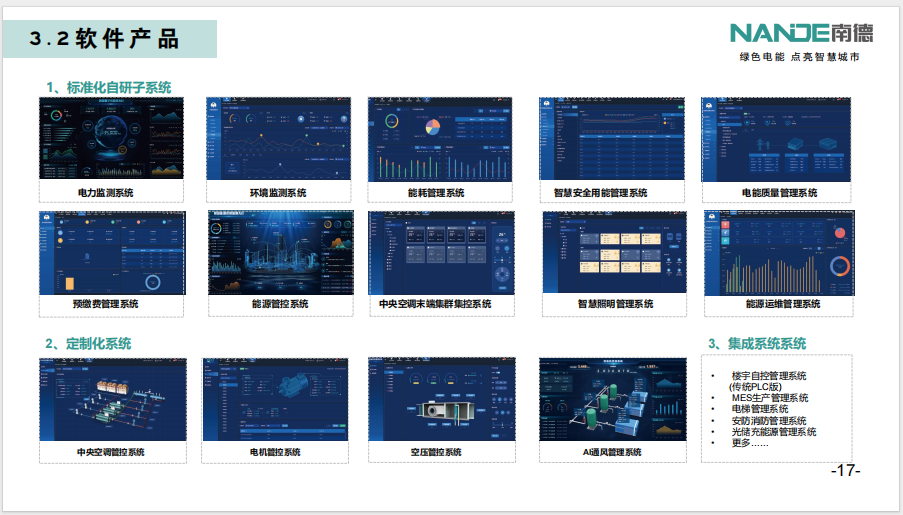Open the 电力监测系统 dashboard thumbnail

point(111,139)
